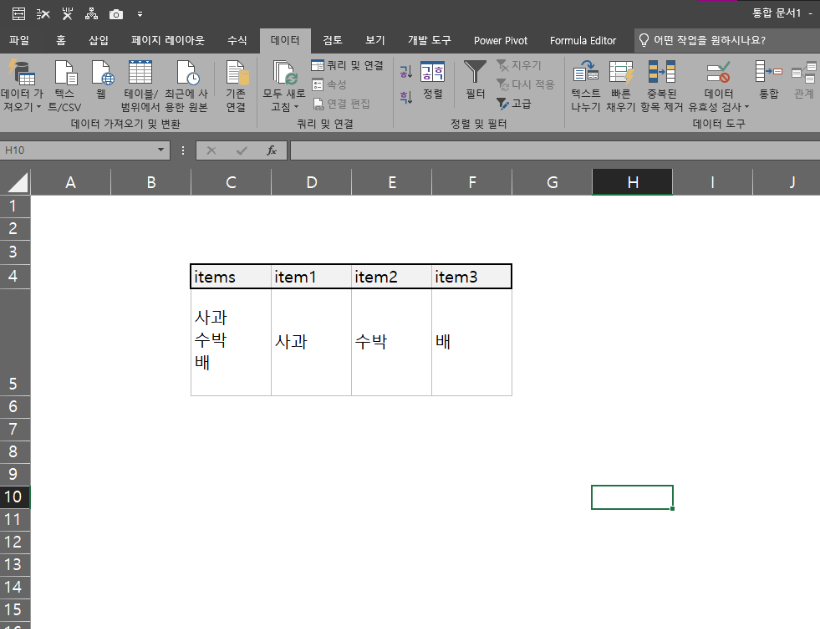Viewport: 820px width, 629px height.
Task: Select row 5 header
Action: (x=15, y=342)
